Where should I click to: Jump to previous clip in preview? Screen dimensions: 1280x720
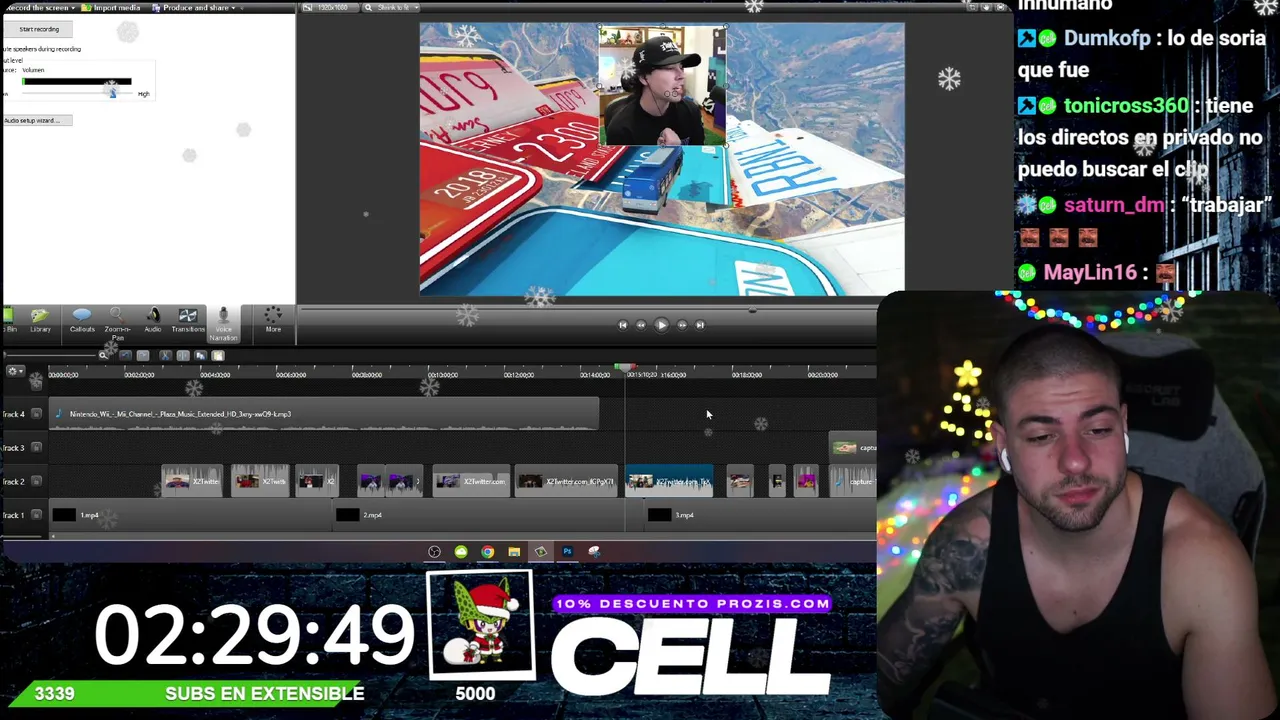pyautogui.click(x=622, y=324)
